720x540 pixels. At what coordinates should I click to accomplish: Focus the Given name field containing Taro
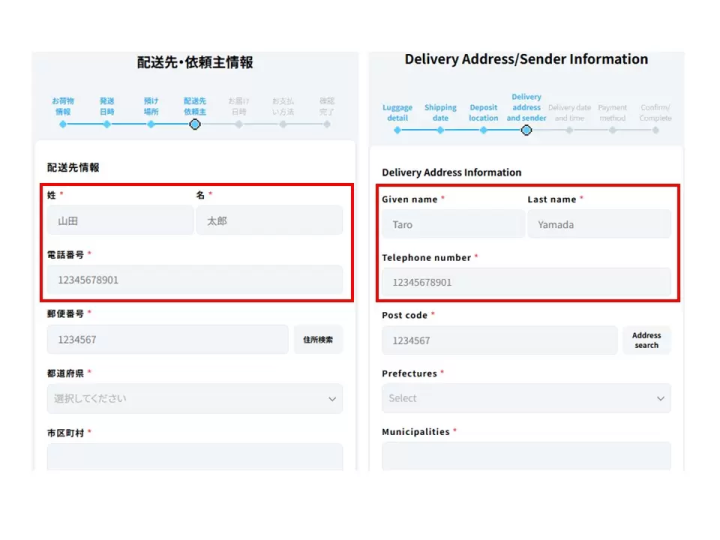coord(453,225)
